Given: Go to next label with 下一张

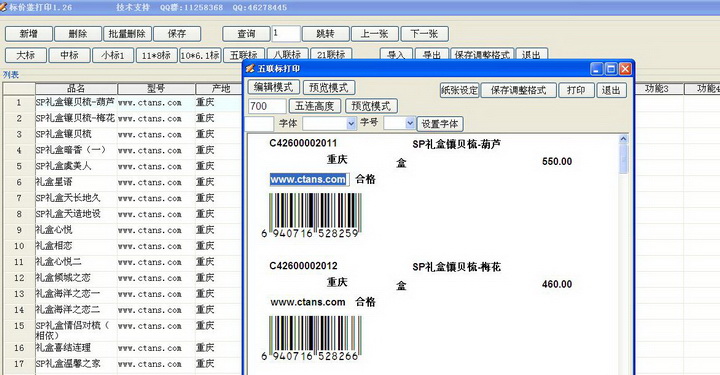Looking at the screenshot, I should [424, 34].
